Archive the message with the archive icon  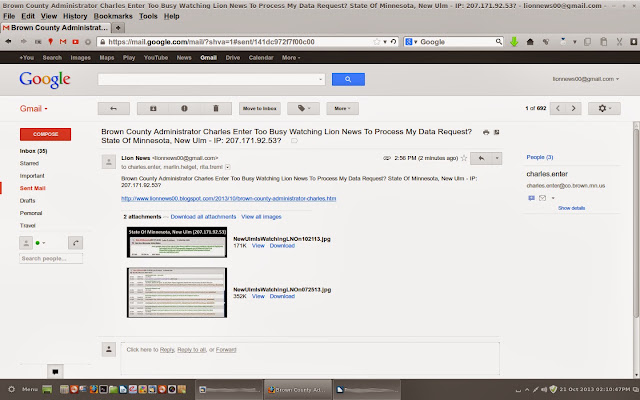[153, 109]
